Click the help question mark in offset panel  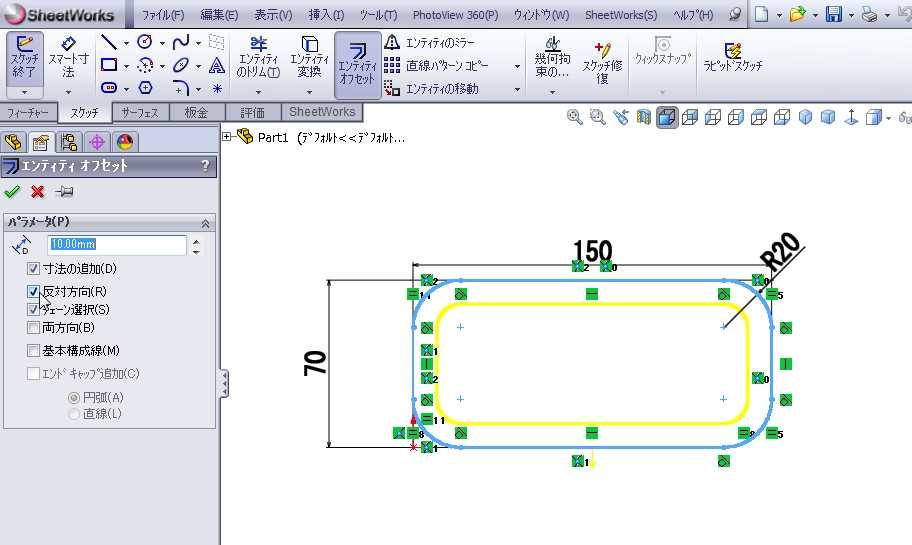205,166
